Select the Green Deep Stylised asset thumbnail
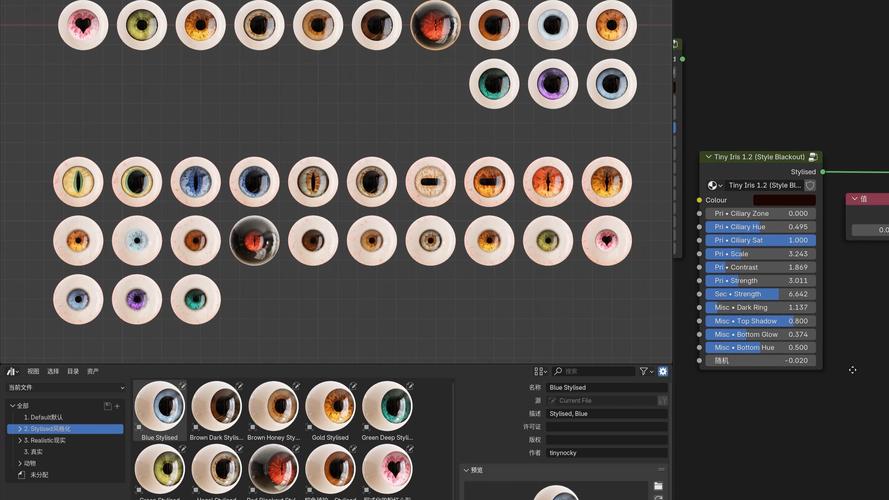This screenshot has height=500, width=889. tap(387, 411)
